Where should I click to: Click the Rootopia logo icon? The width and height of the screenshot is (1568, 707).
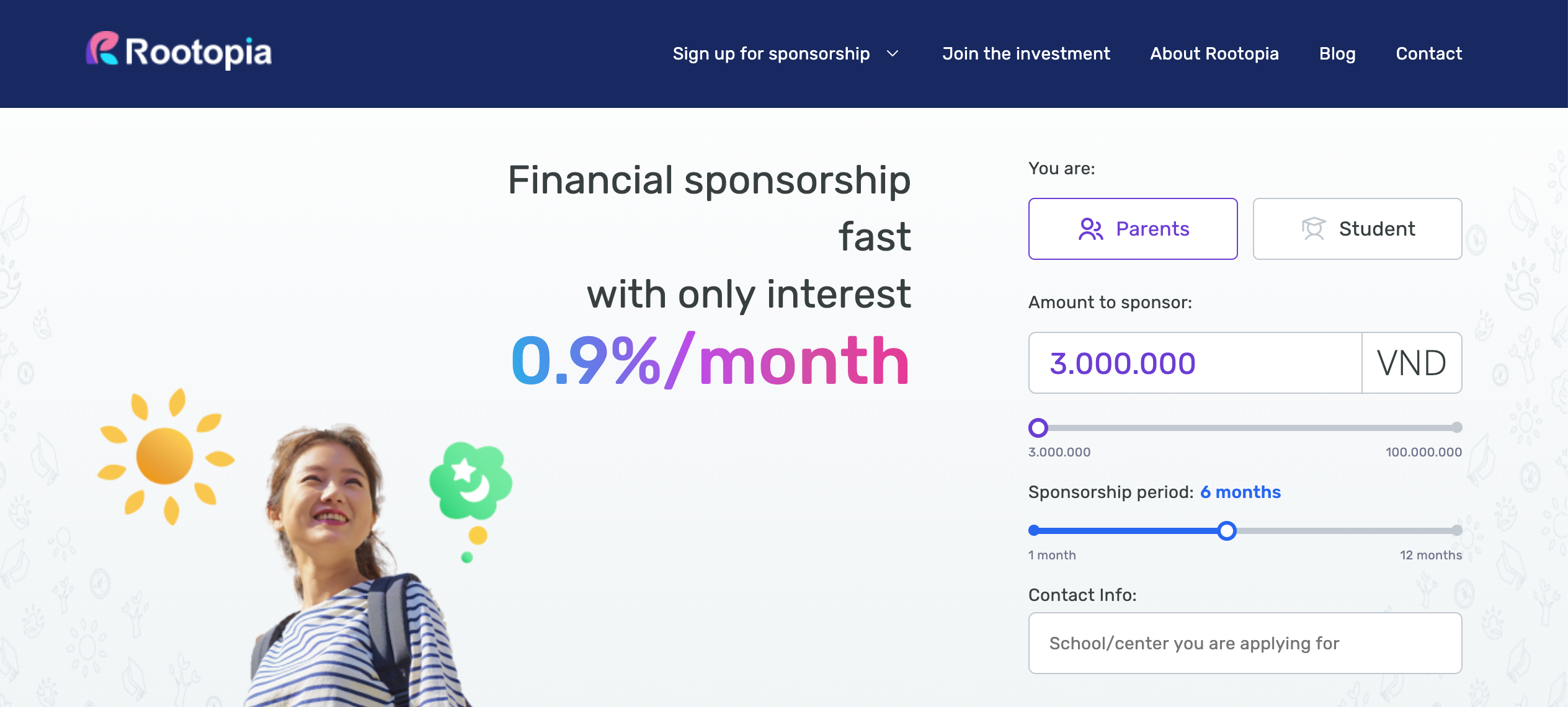tap(102, 48)
